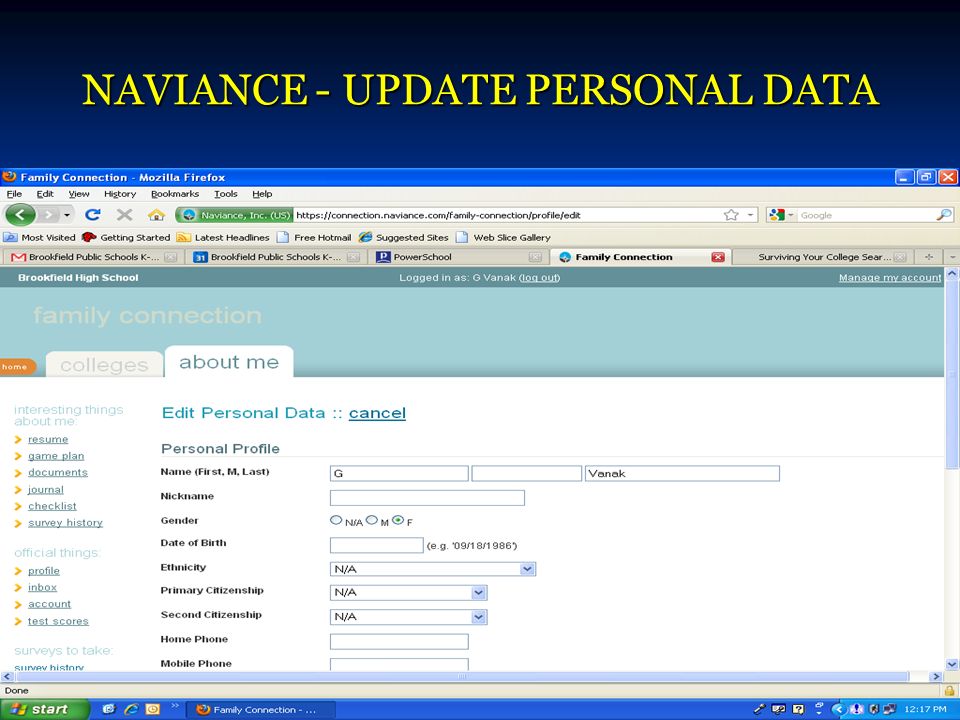Click the cancel link
The width and height of the screenshot is (960, 720).
click(x=377, y=413)
